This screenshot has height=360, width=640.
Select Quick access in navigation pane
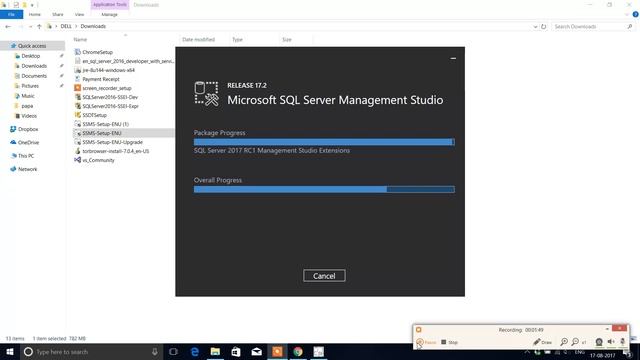click(x=32, y=46)
